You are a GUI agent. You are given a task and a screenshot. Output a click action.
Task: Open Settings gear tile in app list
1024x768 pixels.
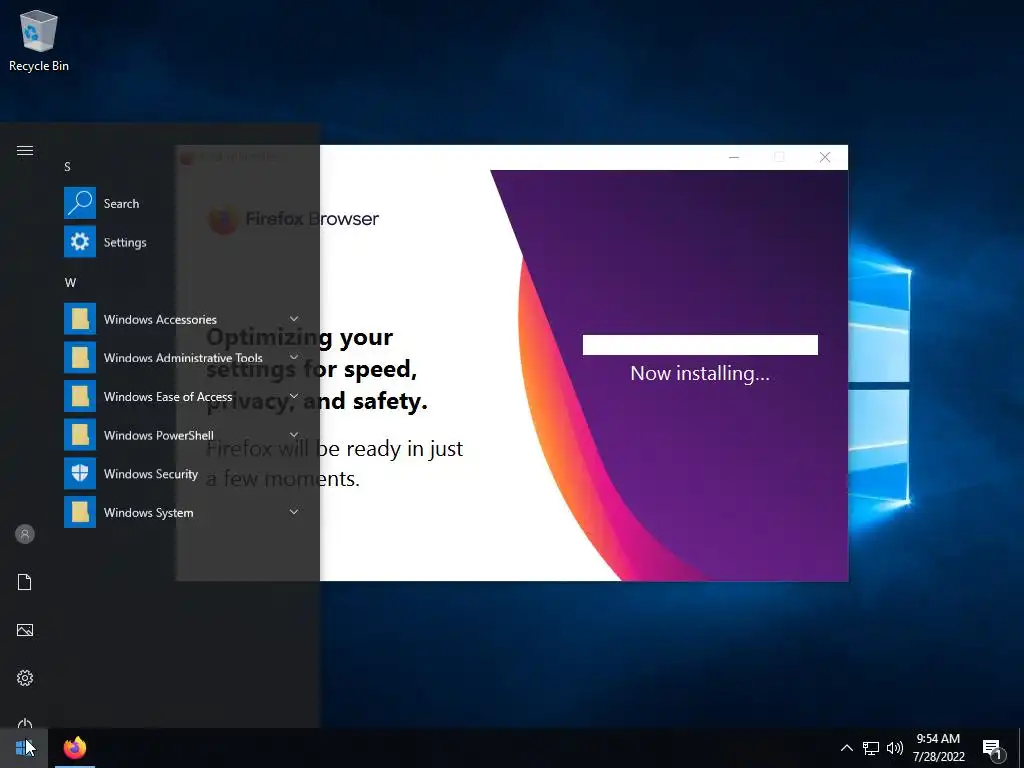click(x=80, y=242)
